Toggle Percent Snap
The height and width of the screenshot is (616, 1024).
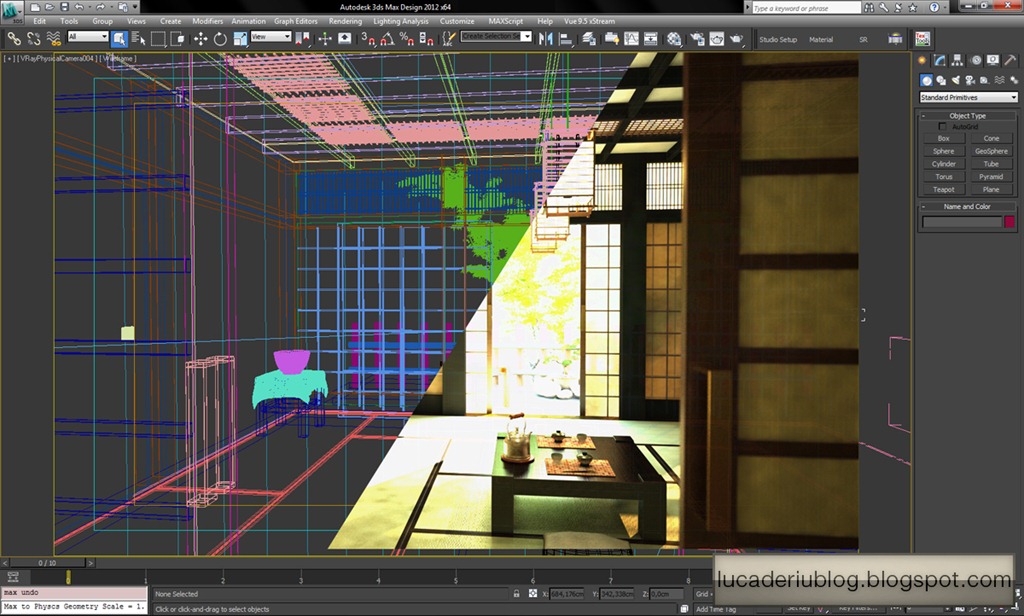tap(407, 39)
